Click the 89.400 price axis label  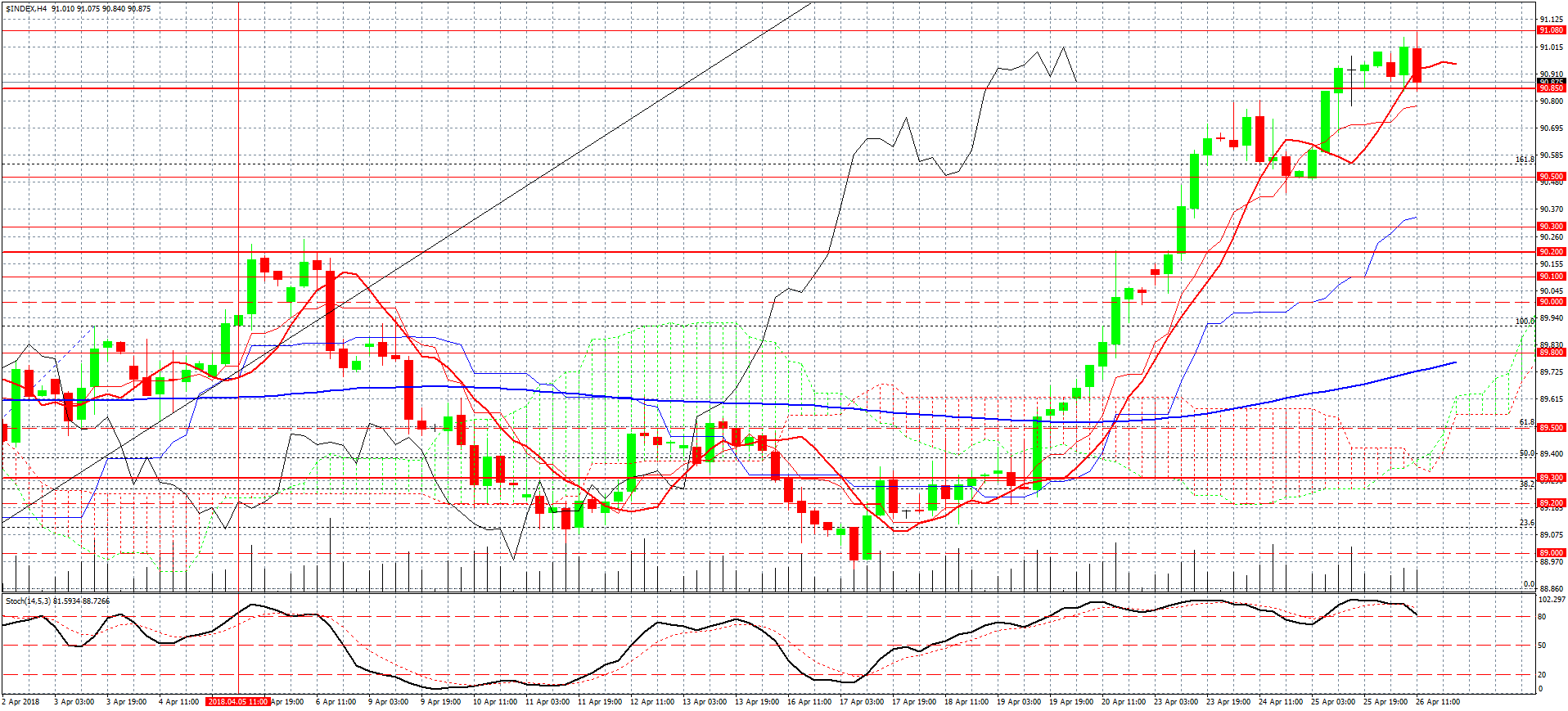[1552, 453]
